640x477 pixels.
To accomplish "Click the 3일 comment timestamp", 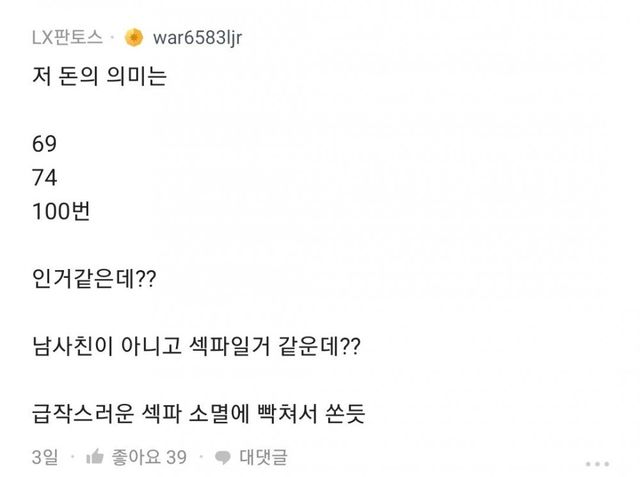I will pos(46,457).
